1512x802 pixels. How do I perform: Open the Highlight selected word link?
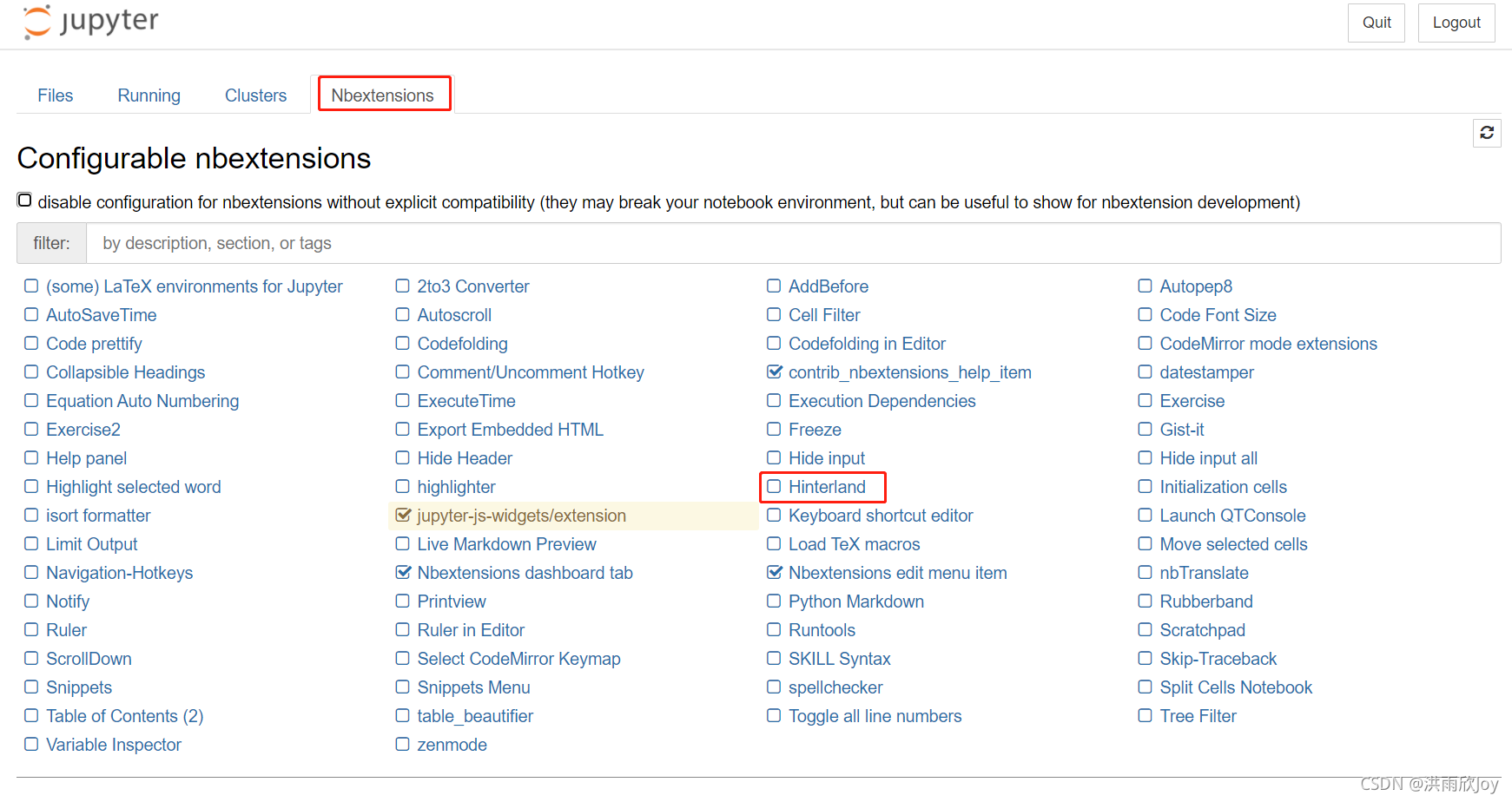[x=134, y=487]
